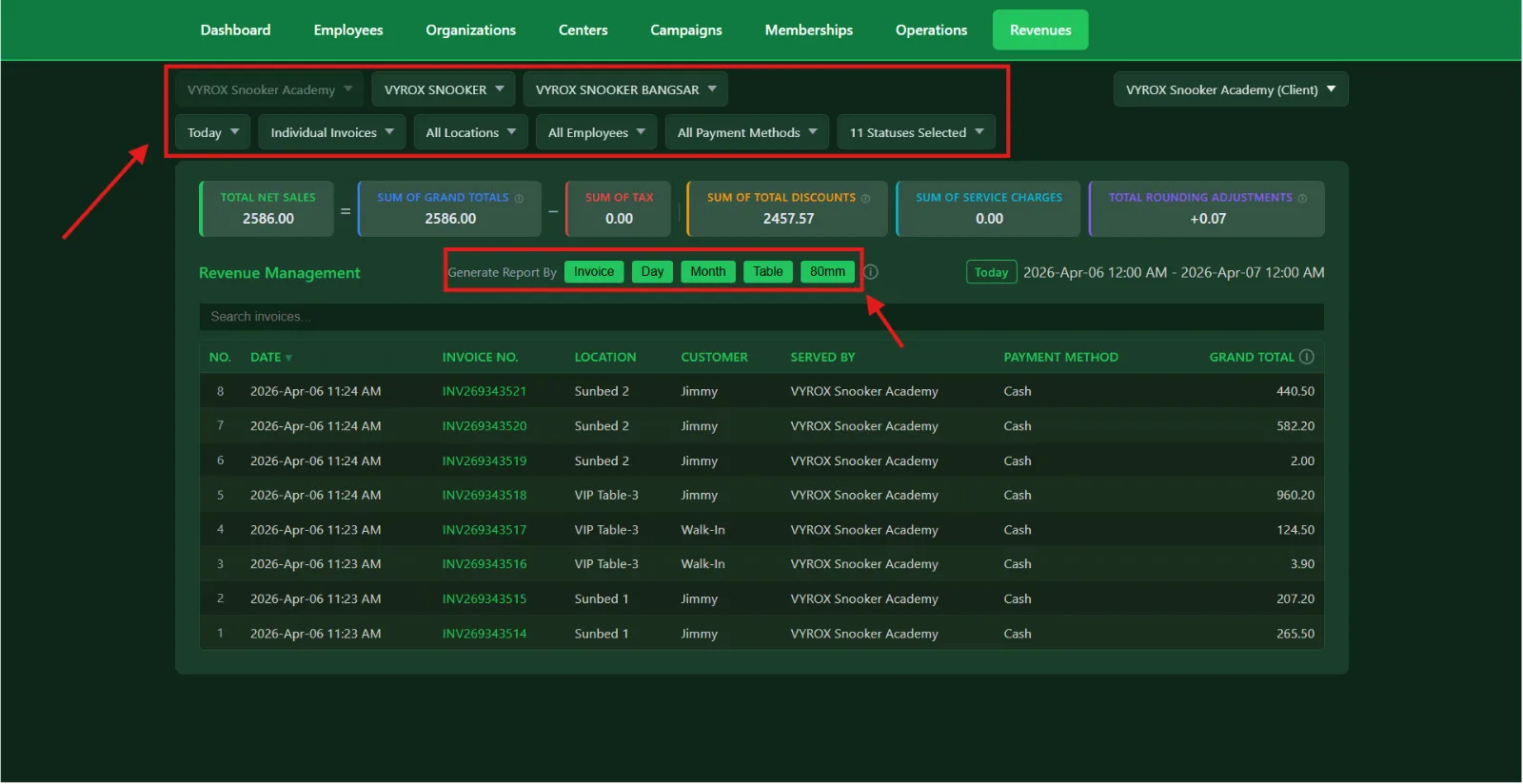
Task: Open the VYROX SNOOKER BANGSAR dropdown
Action: [x=625, y=89]
